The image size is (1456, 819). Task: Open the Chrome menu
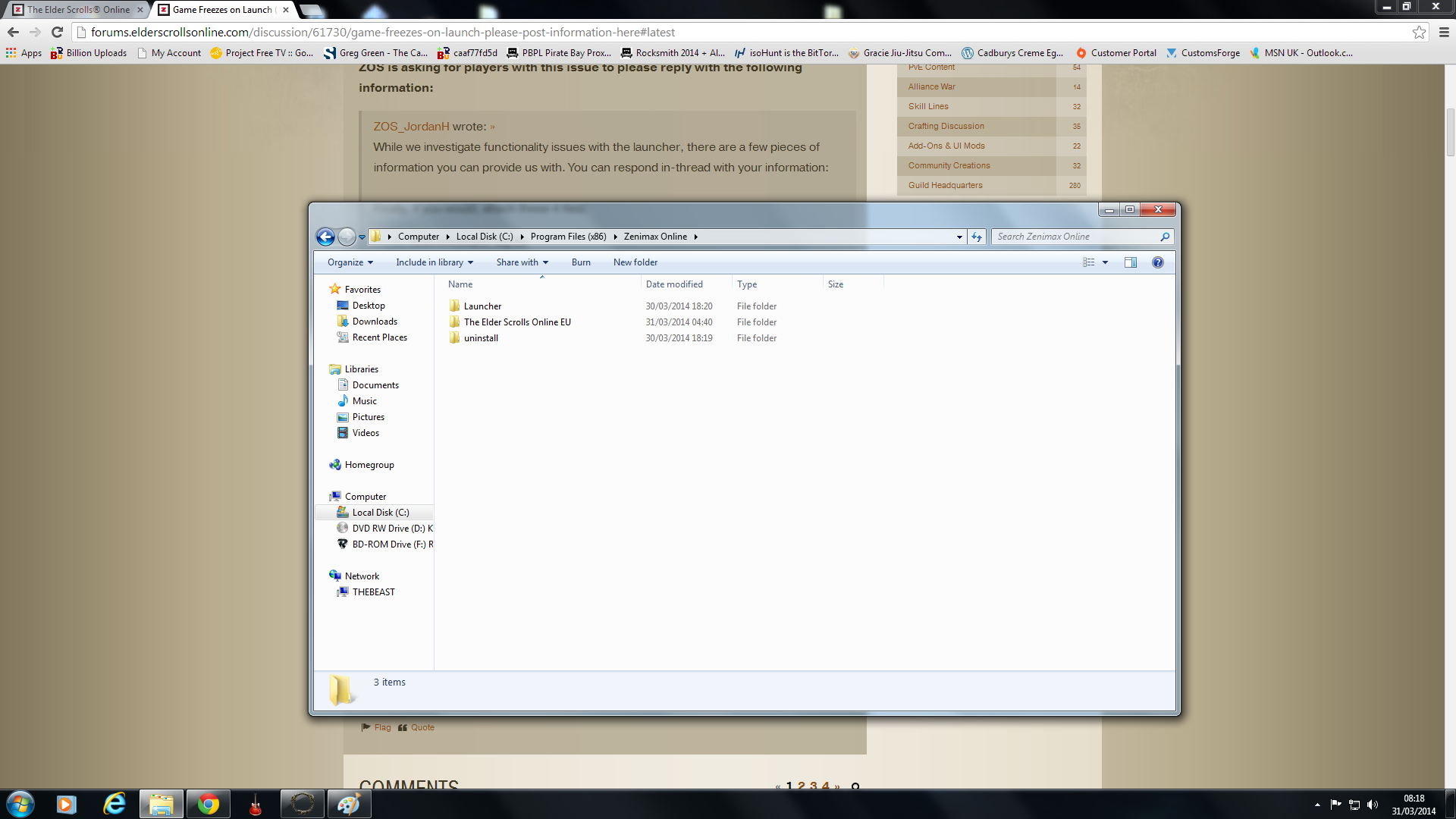pyautogui.click(x=1444, y=32)
